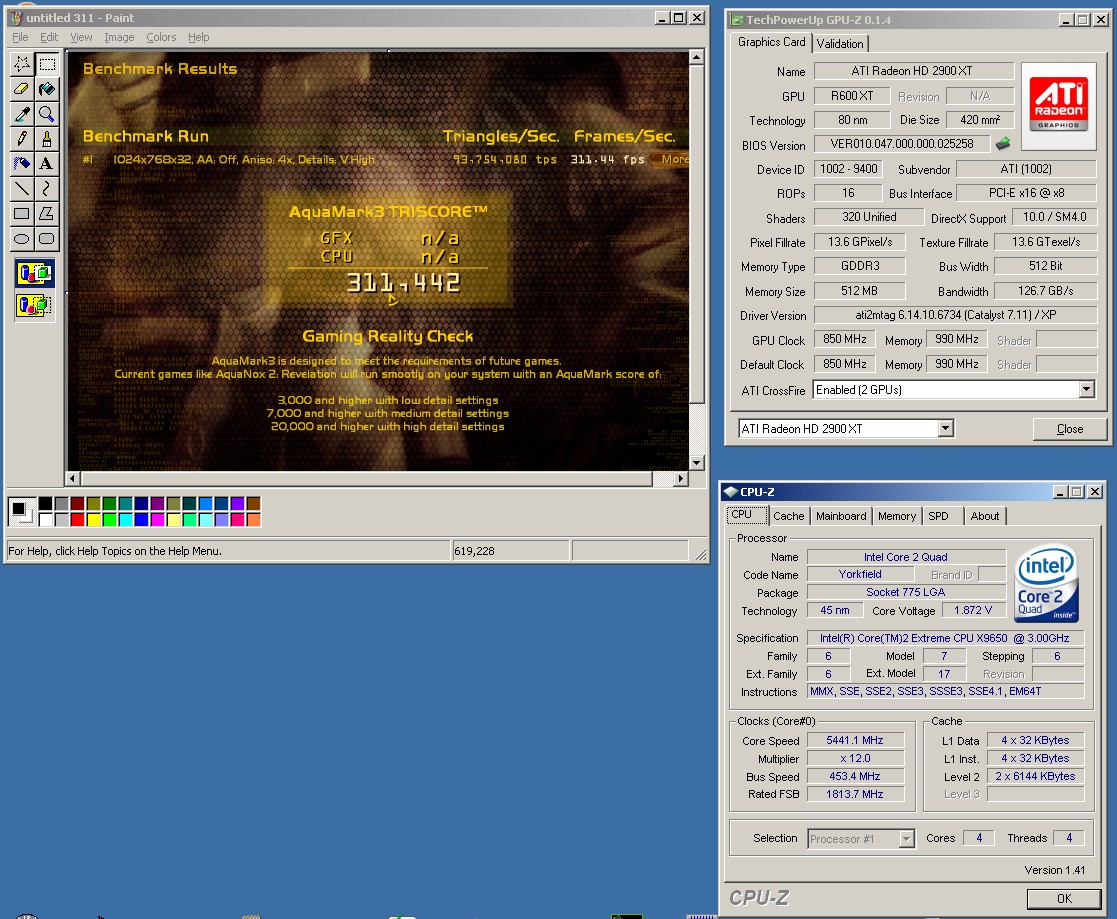Switch to the Memory tab in CPU-Z

897,516
